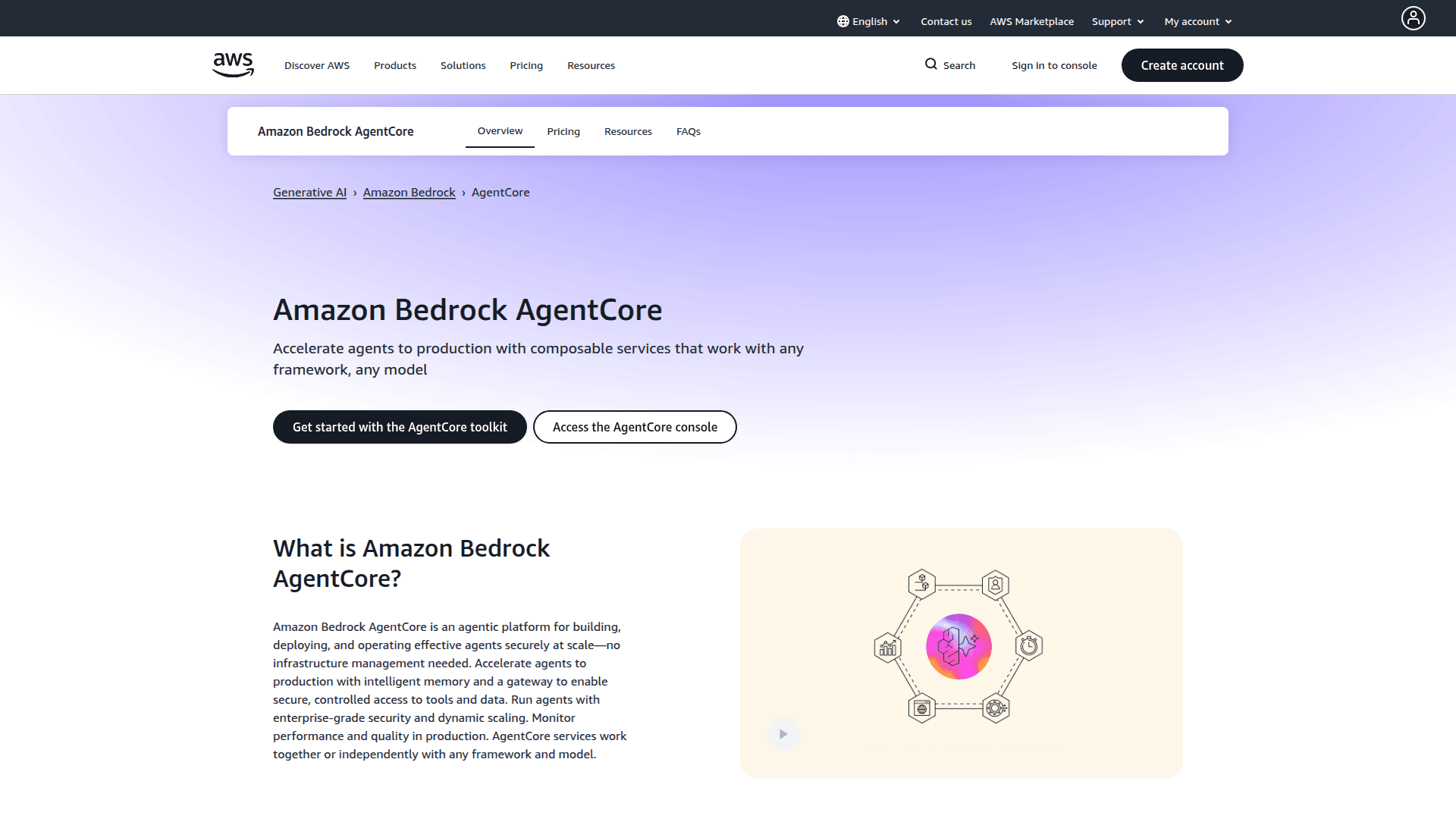This screenshot has height=819, width=1456.
Task: Click the globe icon next to English
Action: click(842, 20)
